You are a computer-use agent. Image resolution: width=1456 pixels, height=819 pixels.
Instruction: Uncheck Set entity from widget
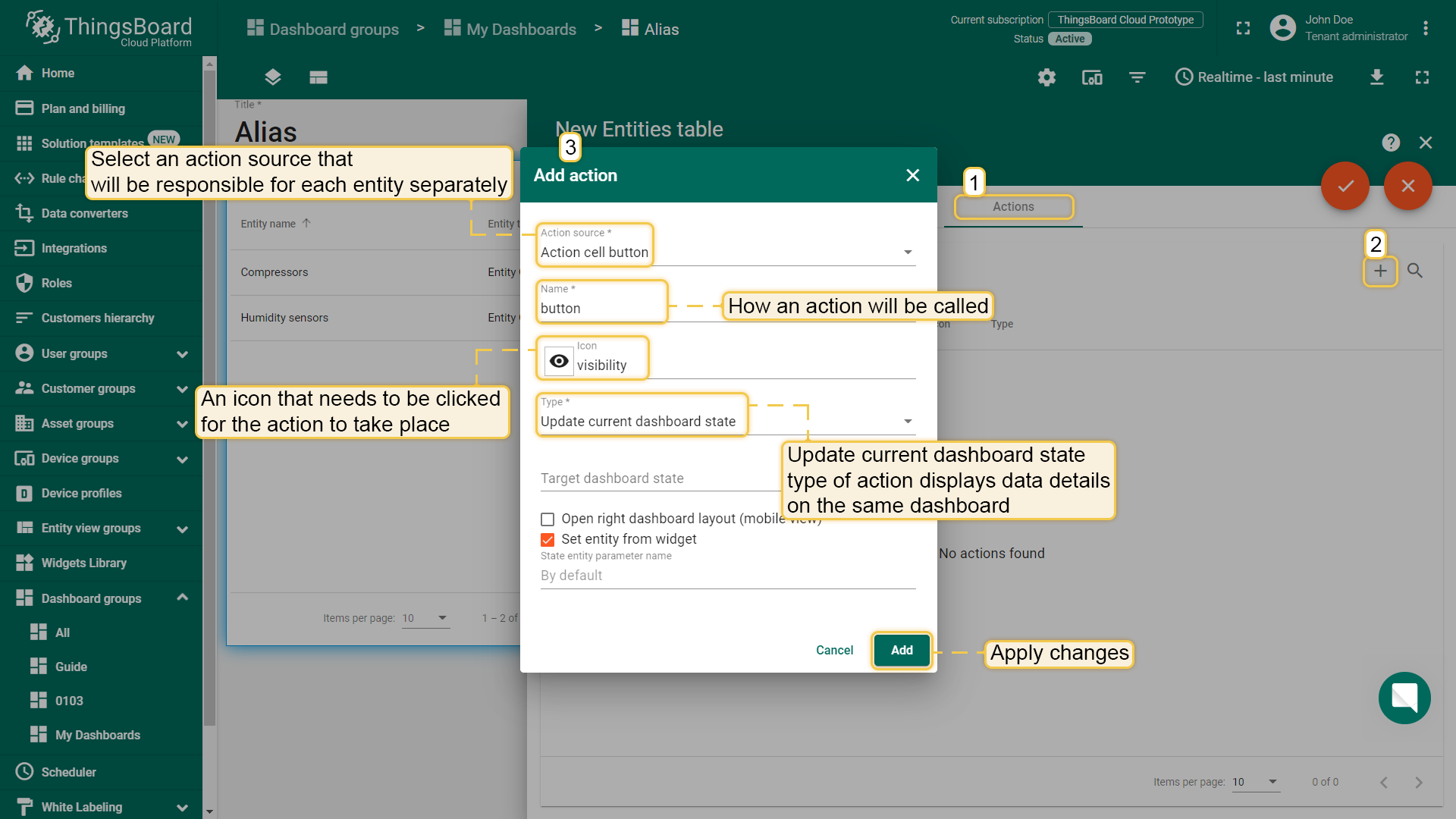point(548,540)
